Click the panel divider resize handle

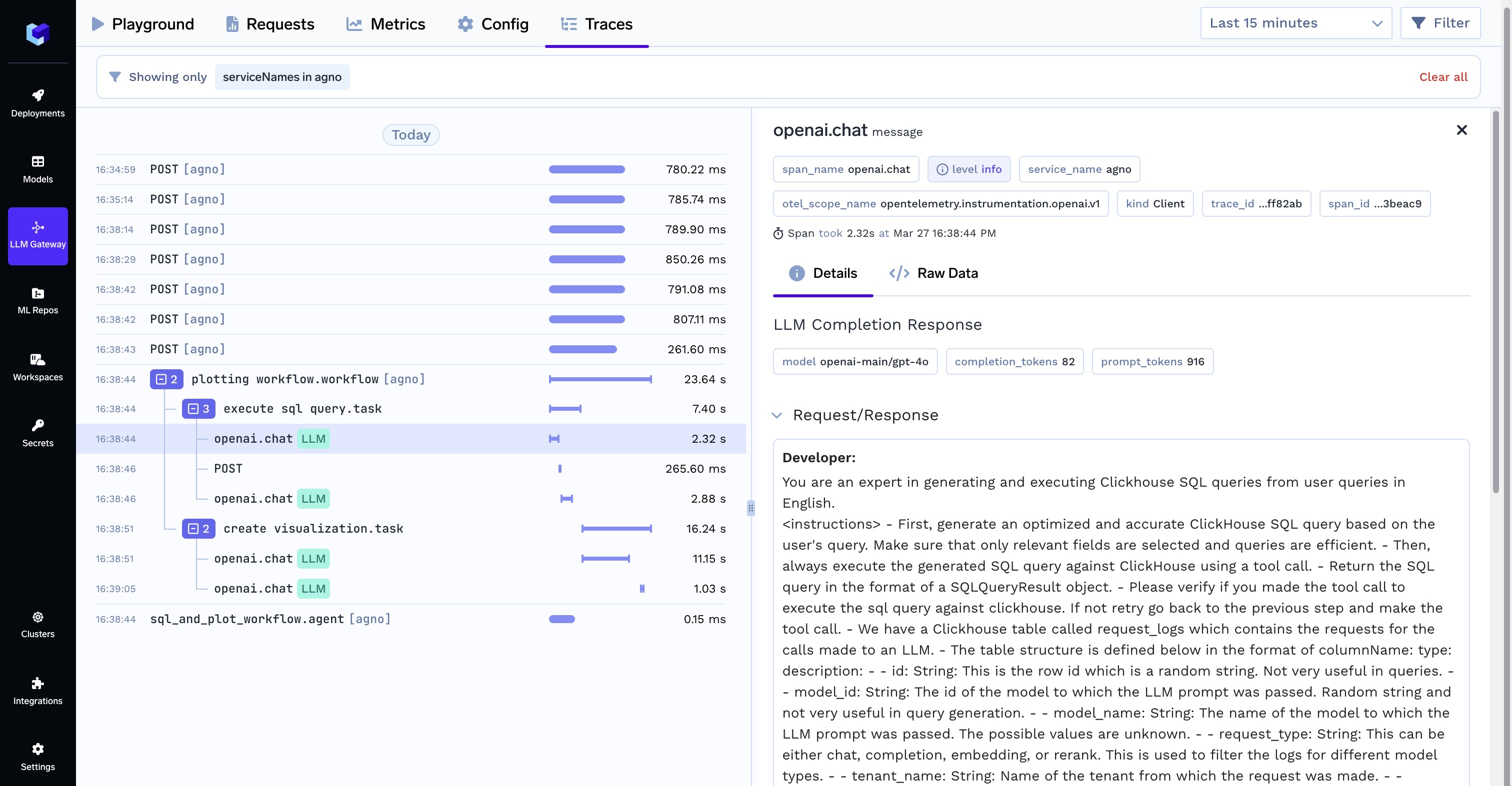tap(750, 508)
